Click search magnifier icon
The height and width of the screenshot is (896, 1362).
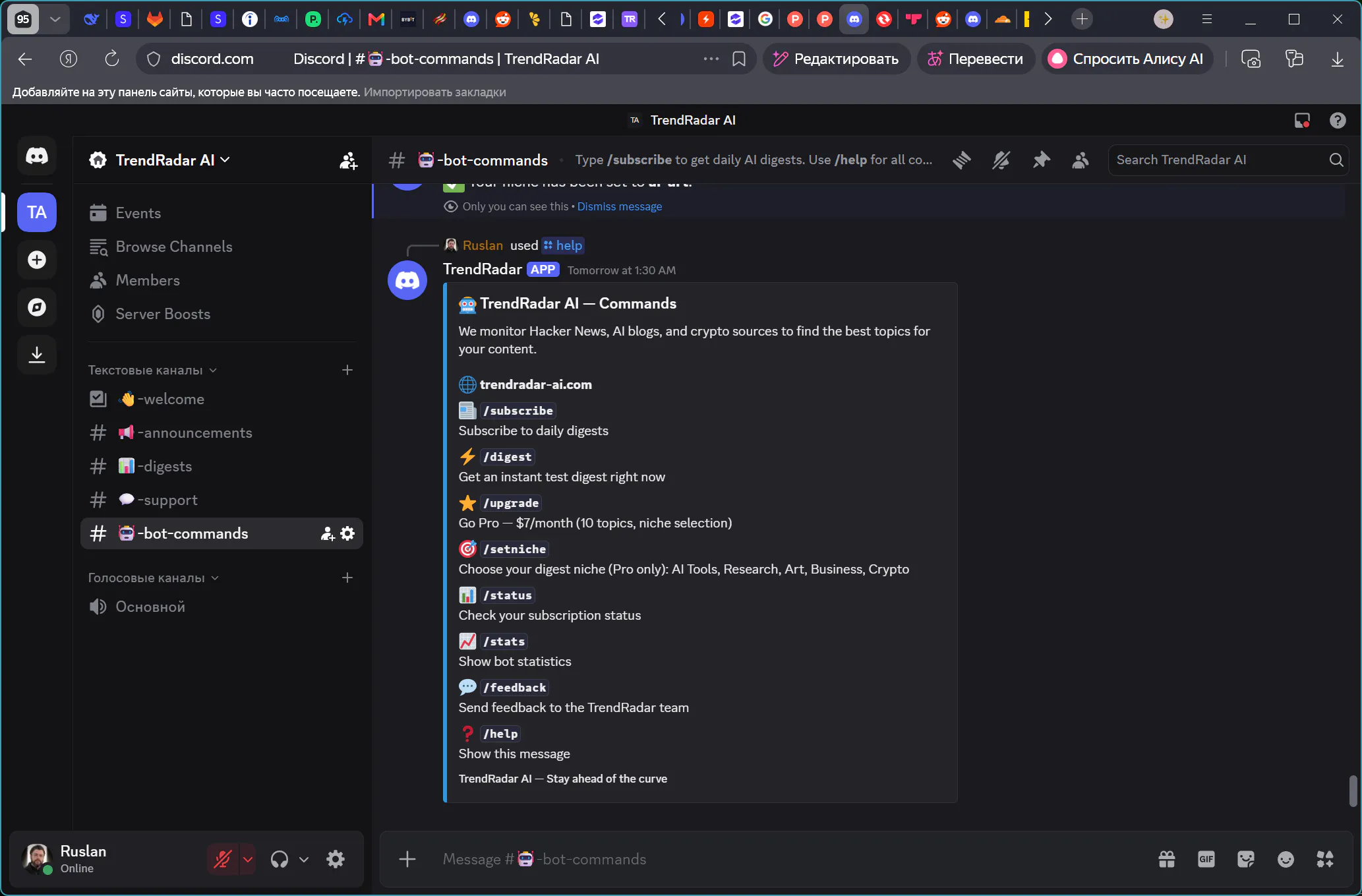[x=1336, y=160]
